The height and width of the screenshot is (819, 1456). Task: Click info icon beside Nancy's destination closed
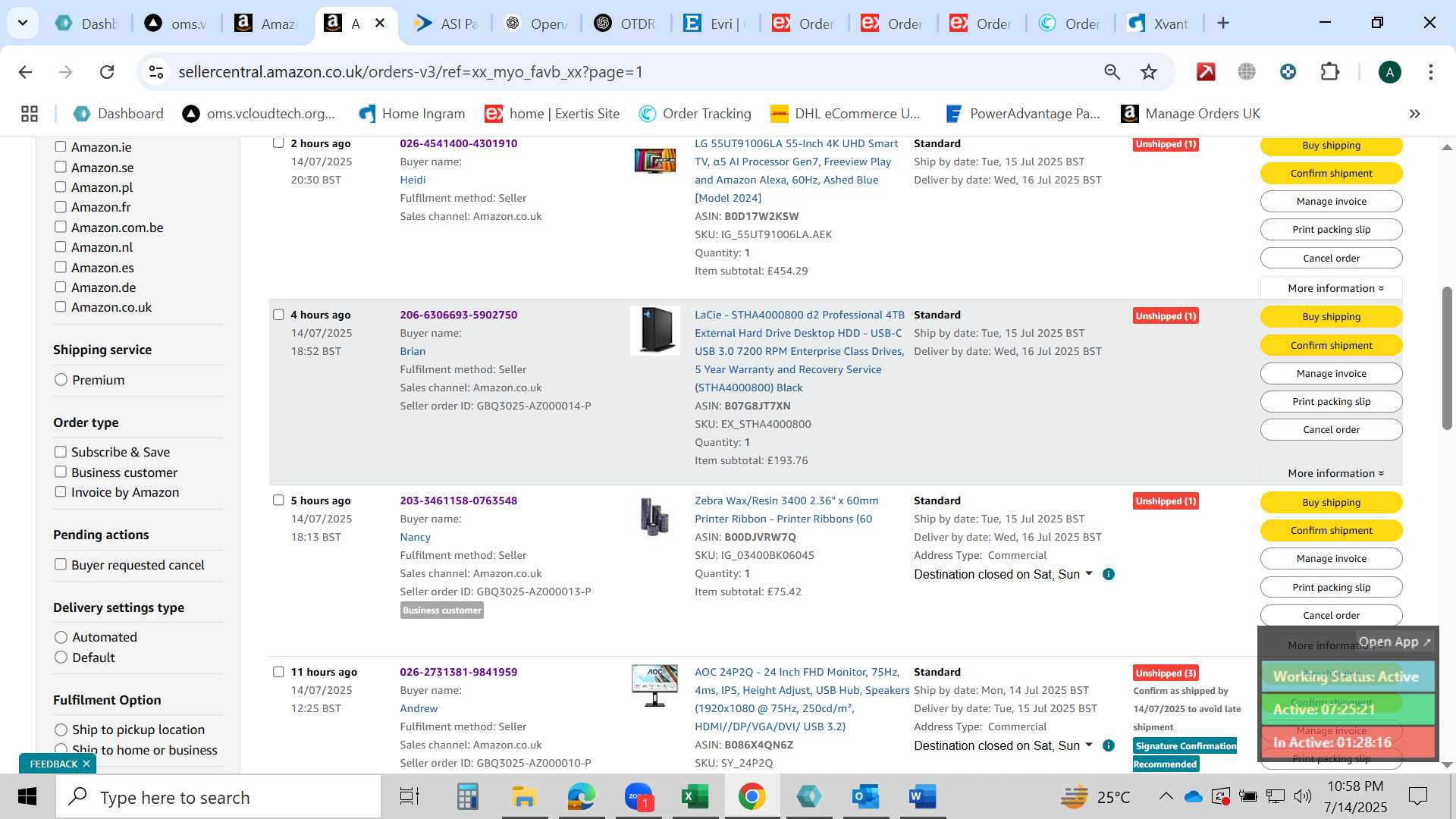[1108, 574]
